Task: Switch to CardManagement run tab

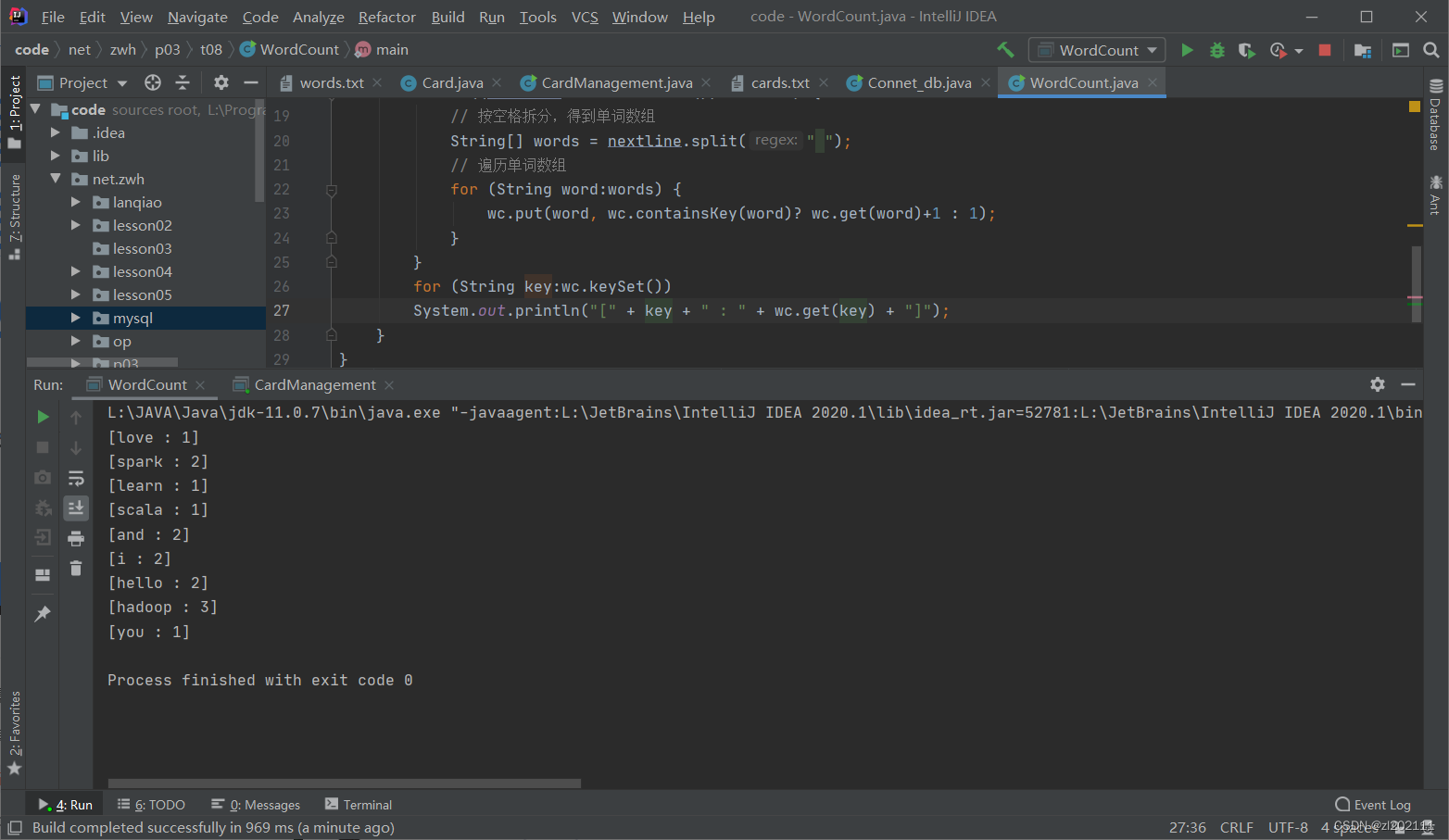Action: (315, 384)
